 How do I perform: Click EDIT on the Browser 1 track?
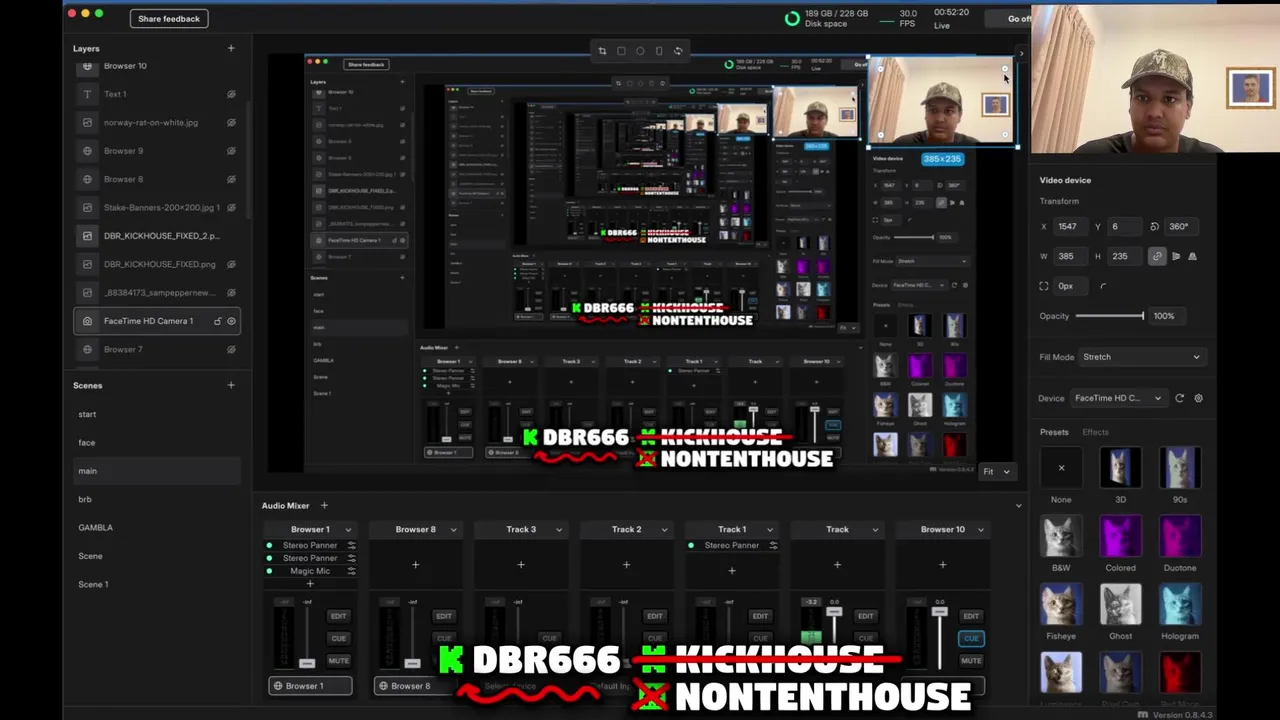tap(338, 616)
